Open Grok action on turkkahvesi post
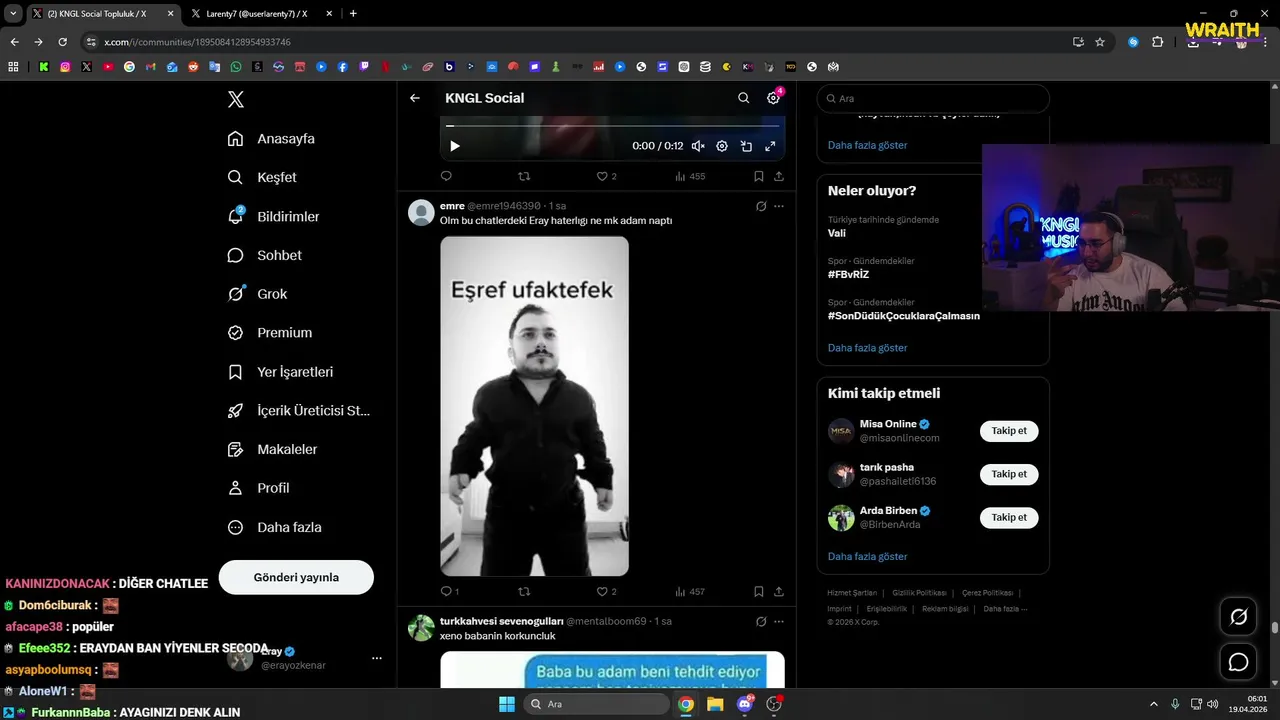 click(761, 621)
